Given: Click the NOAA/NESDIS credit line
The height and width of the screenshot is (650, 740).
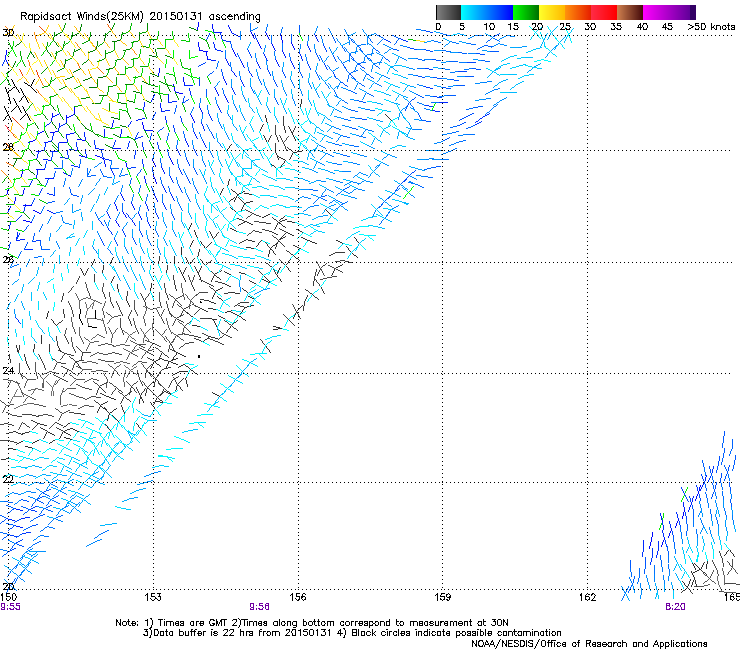Looking at the screenshot, I should click(x=589, y=644).
